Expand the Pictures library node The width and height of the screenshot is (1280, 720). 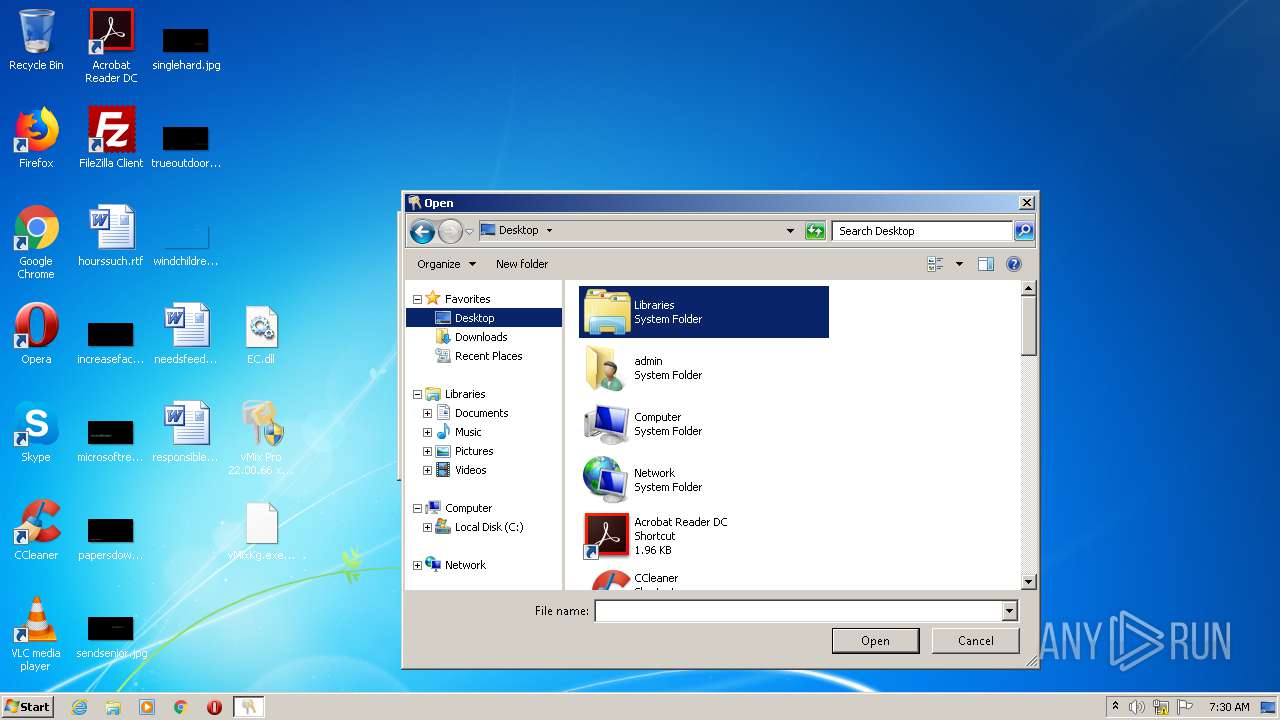point(427,451)
